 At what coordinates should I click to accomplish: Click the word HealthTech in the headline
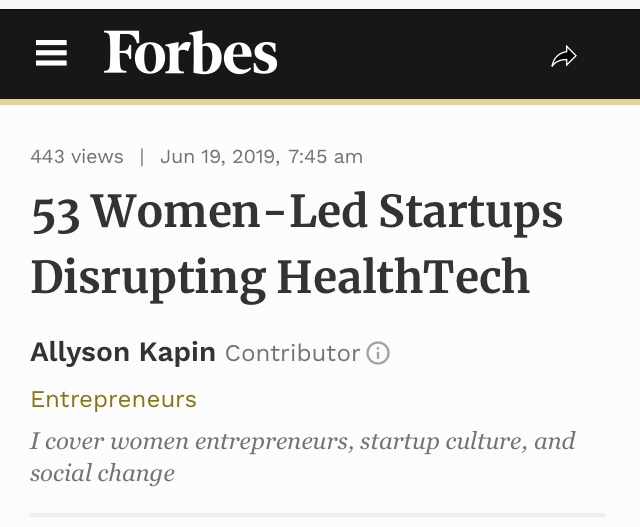pos(403,277)
